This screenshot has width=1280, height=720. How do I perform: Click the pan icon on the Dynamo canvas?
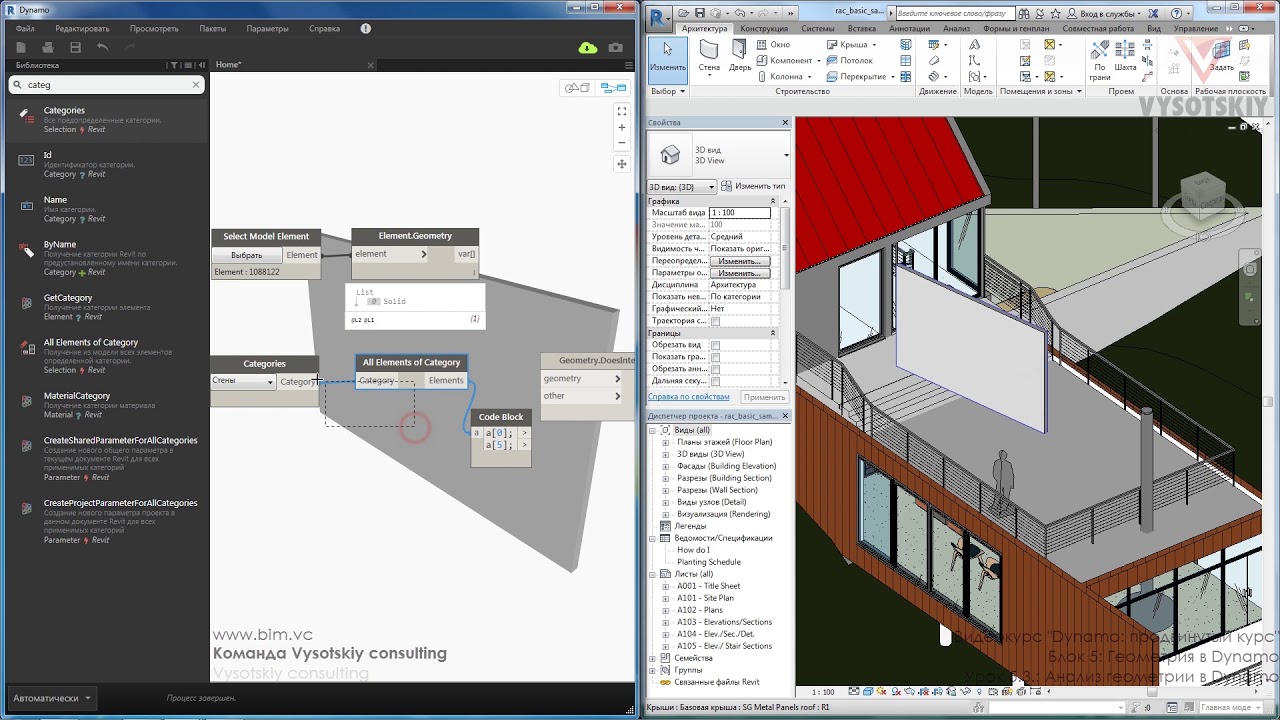(x=621, y=164)
